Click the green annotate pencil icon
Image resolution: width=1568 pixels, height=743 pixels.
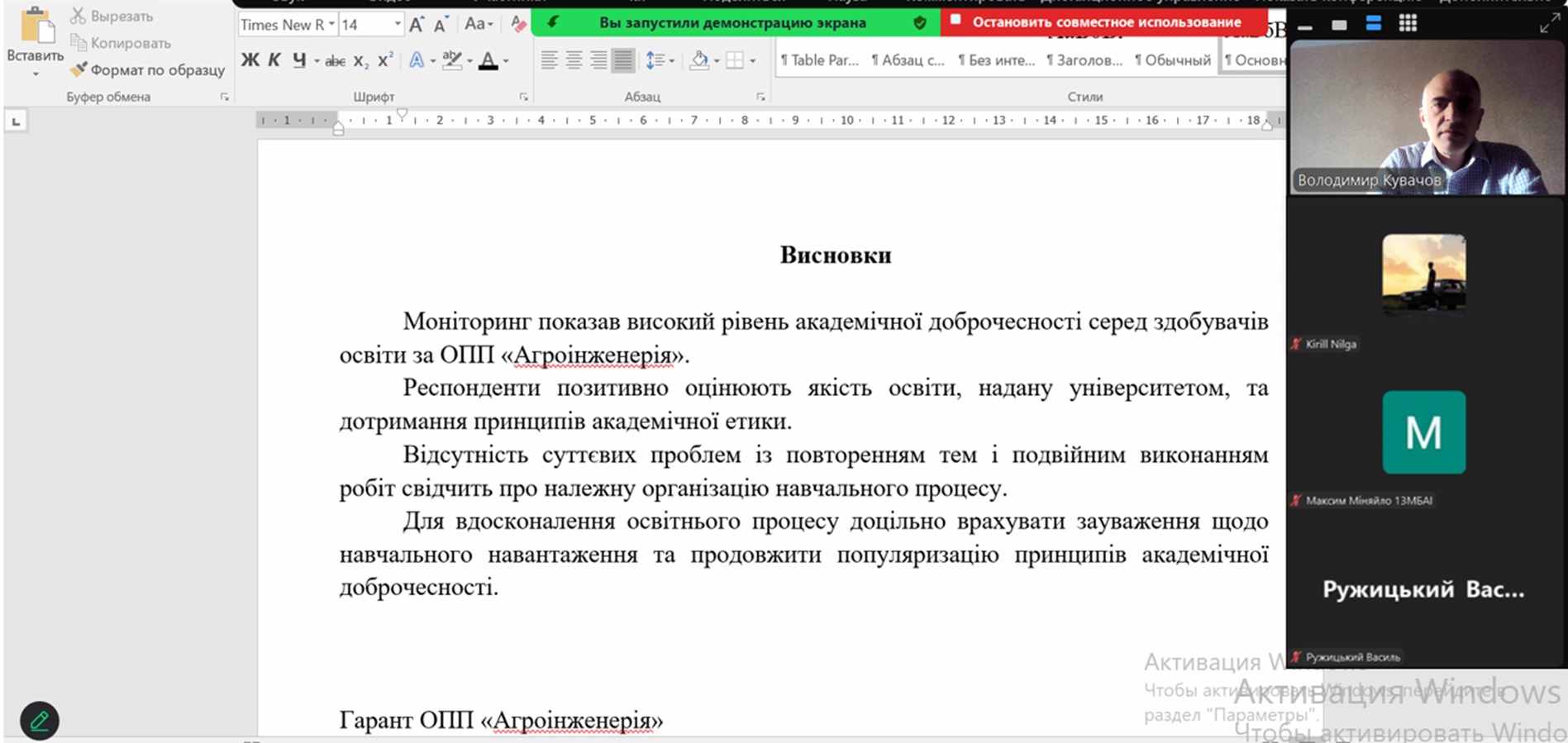click(40, 721)
